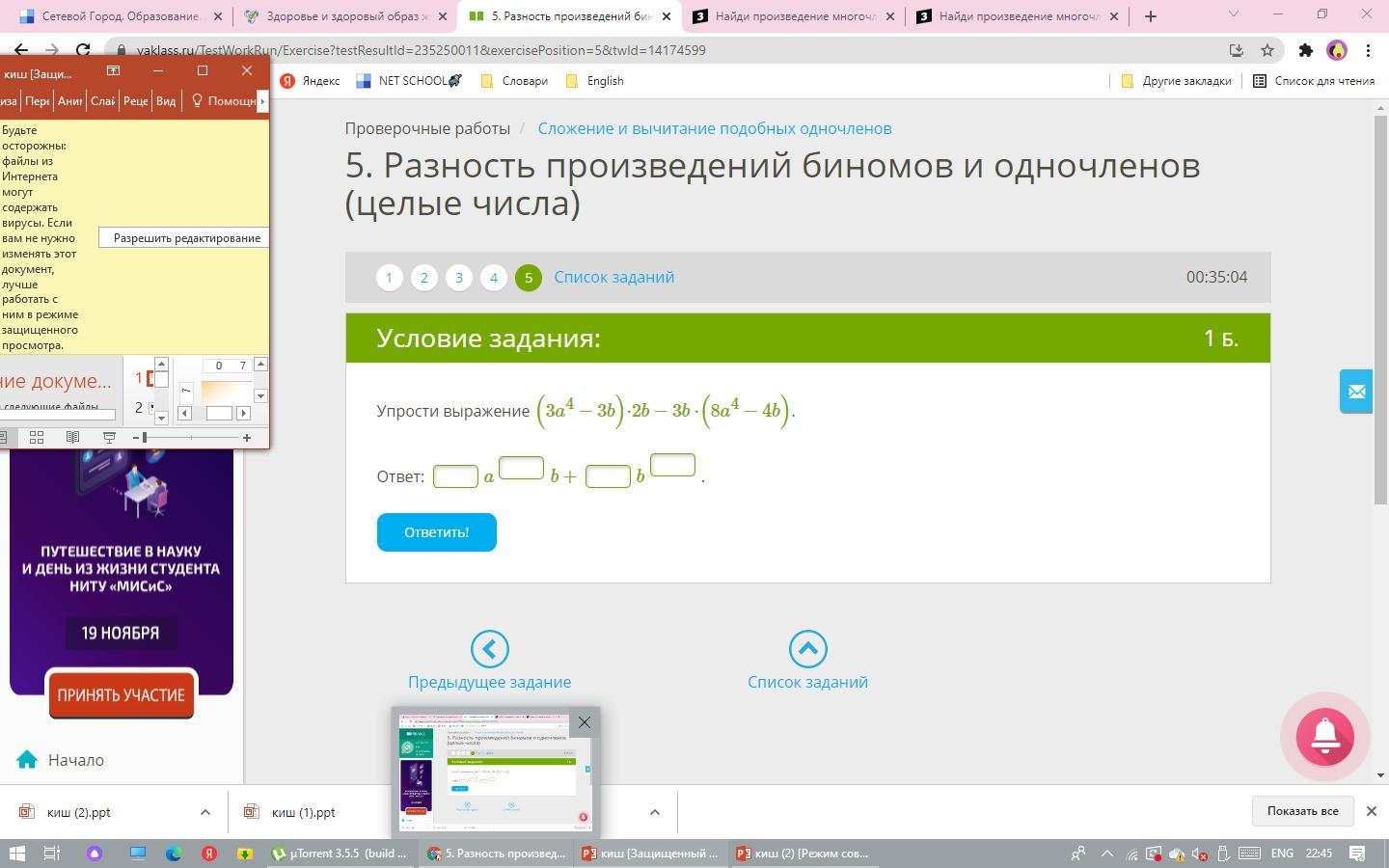This screenshot has height=868, width=1389.
Task: Open the Помощник tell-me box in PowerPoint
Action: (x=226, y=101)
